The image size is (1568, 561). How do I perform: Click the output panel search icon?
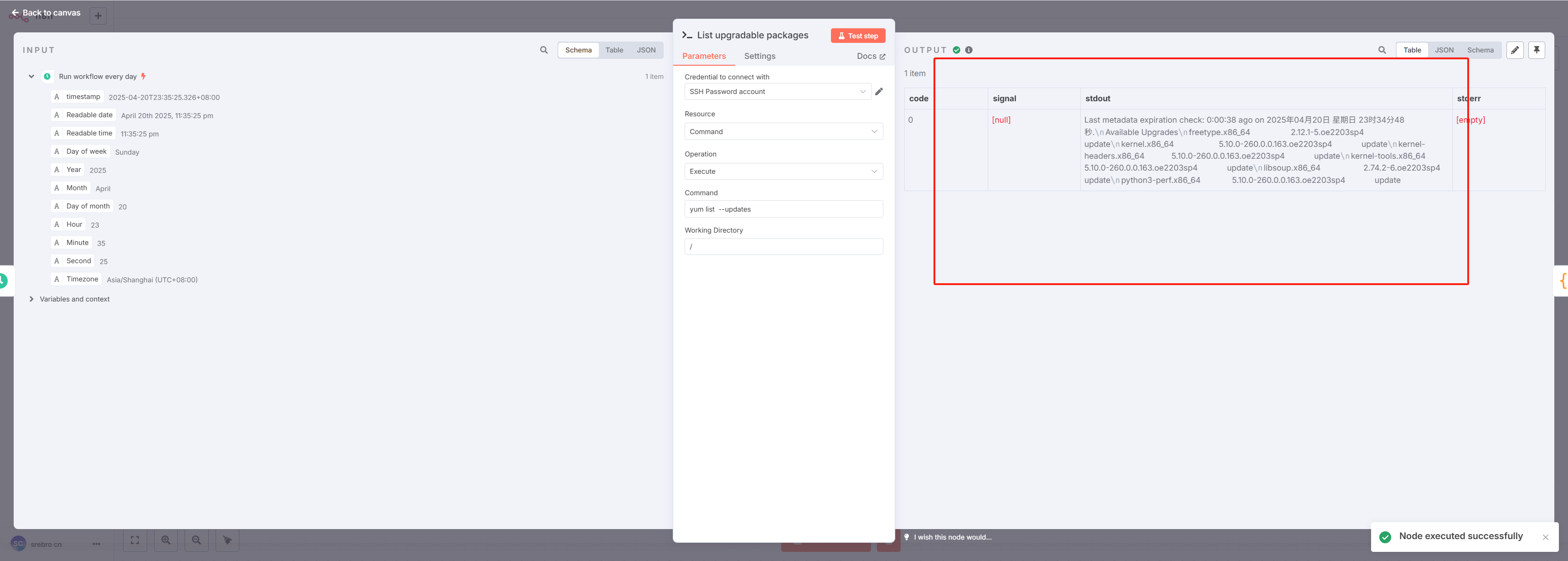coord(1382,50)
